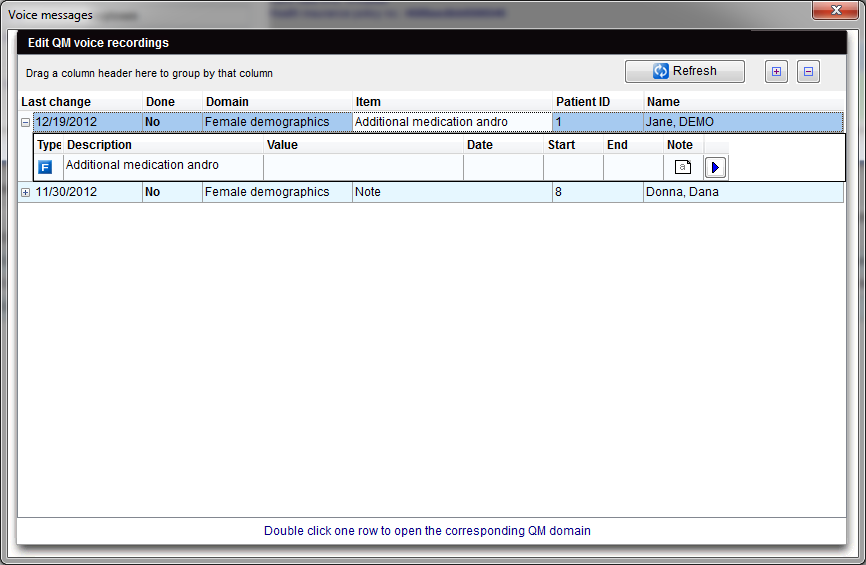Image resolution: width=866 pixels, height=565 pixels.
Task: Click Patient ID 1 cell
Action: coord(598,122)
